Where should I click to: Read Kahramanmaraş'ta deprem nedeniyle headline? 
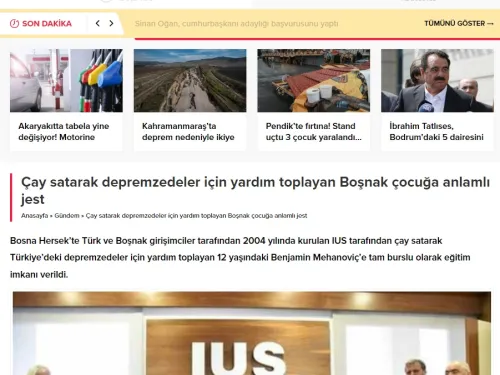(188, 132)
